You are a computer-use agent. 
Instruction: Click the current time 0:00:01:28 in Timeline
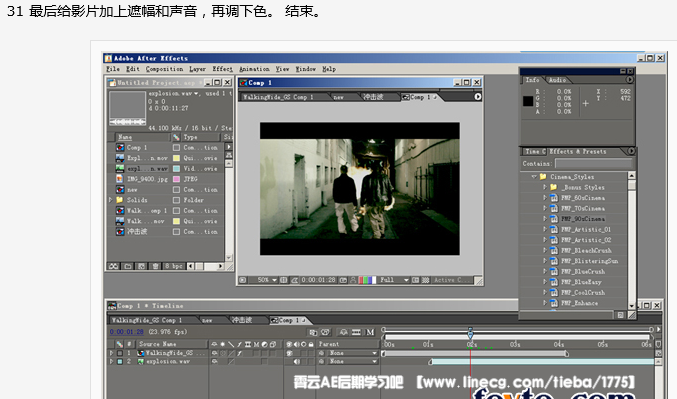point(126,332)
